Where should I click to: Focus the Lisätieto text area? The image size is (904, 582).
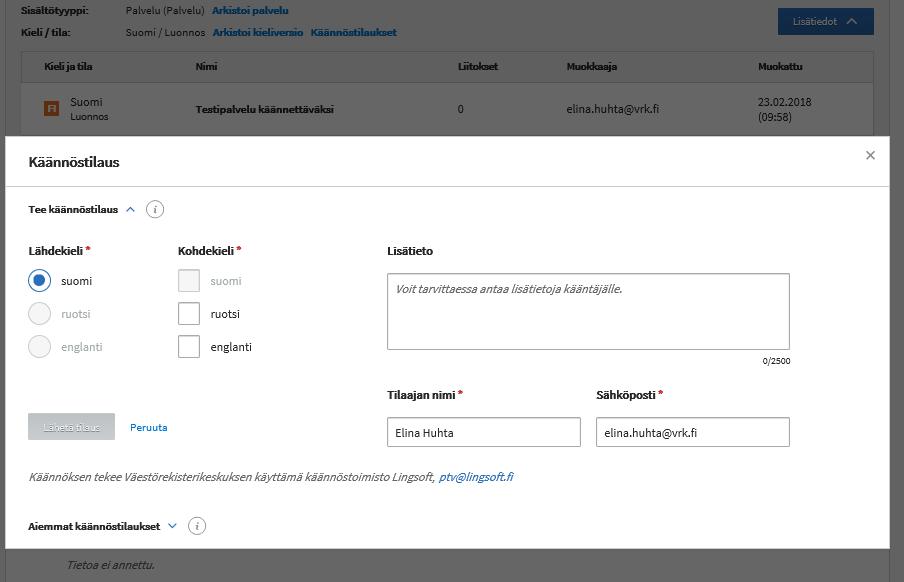coord(588,311)
